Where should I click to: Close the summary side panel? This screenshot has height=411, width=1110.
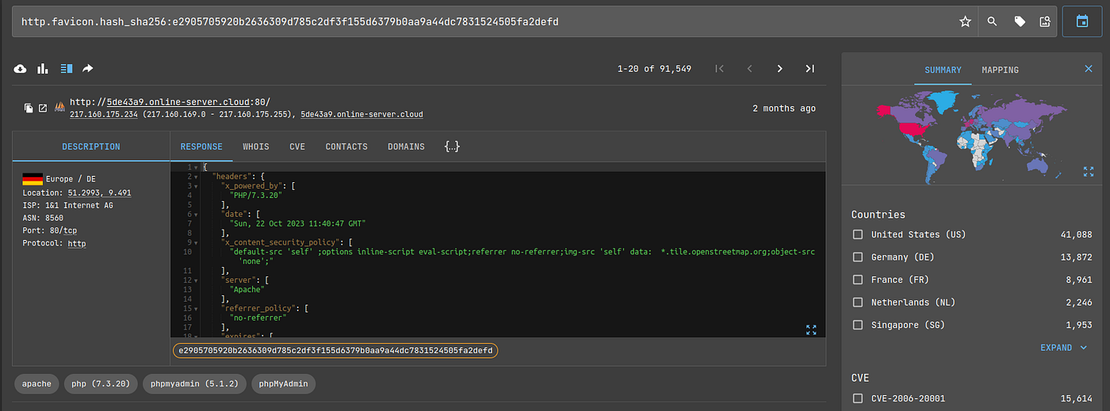[1088, 69]
